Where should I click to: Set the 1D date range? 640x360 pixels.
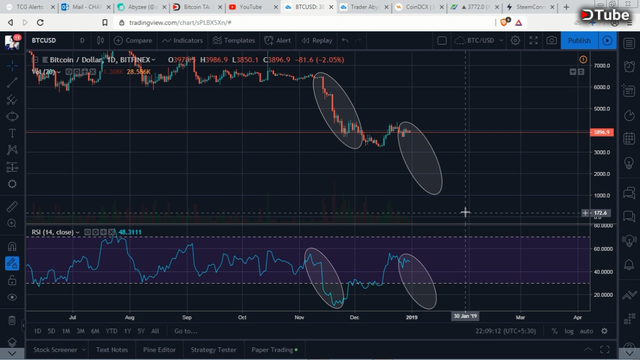coord(38,331)
